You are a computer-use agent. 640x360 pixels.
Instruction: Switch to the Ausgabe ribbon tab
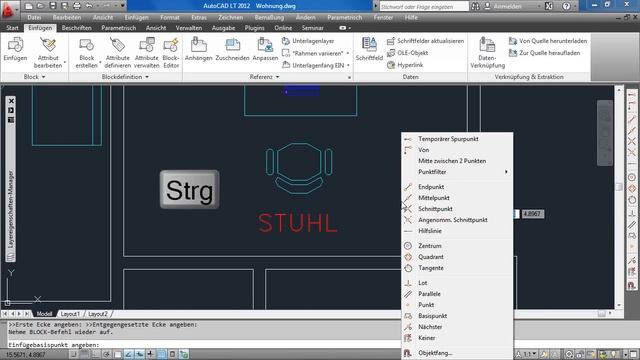point(223,28)
